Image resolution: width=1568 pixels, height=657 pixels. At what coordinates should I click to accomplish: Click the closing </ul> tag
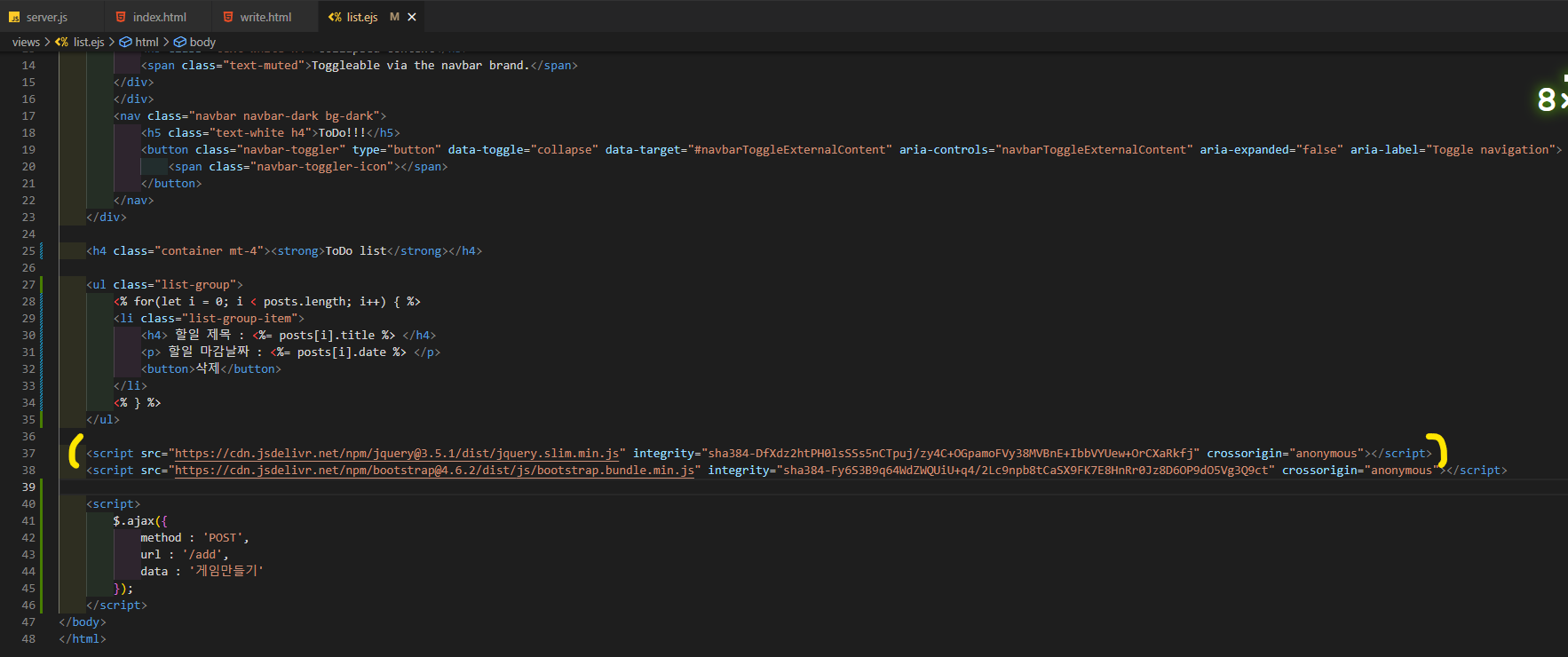click(x=103, y=419)
